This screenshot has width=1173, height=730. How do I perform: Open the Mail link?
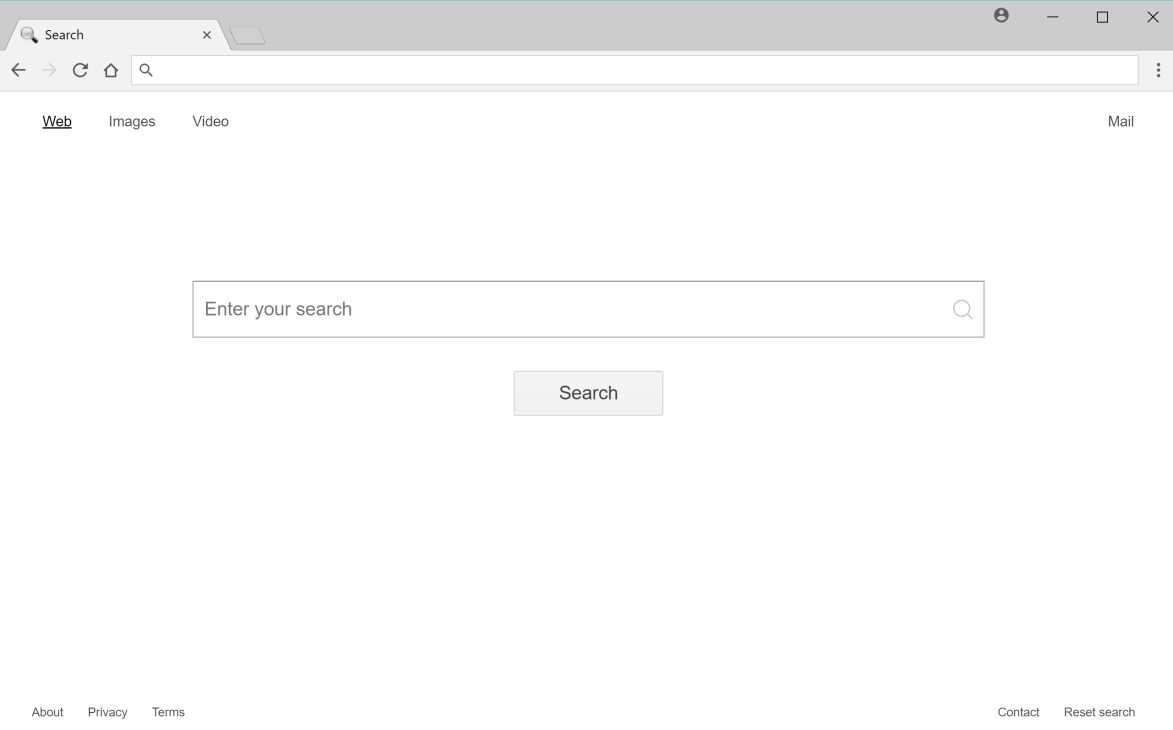(1120, 121)
